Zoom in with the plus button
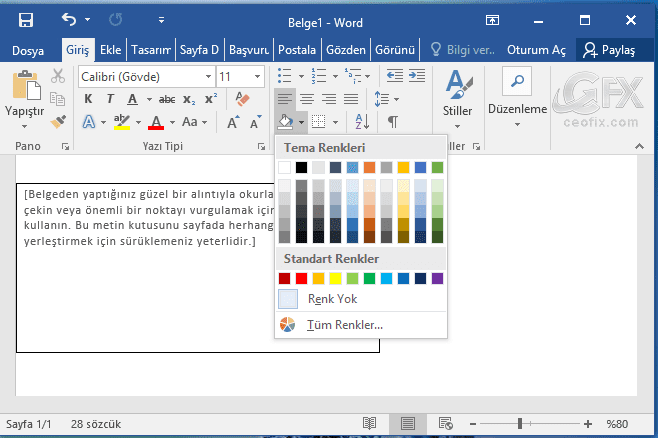This screenshot has height=438, width=658. (x=588, y=424)
